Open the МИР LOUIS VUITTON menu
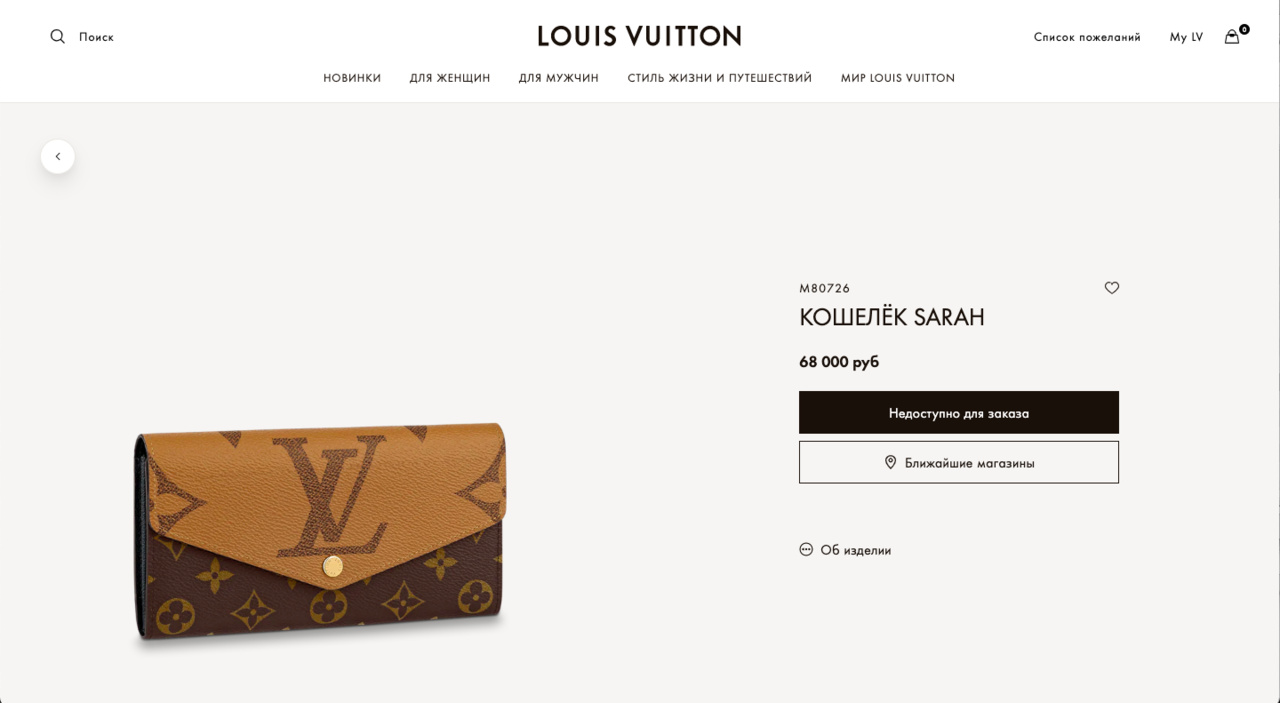 point(898,78)
